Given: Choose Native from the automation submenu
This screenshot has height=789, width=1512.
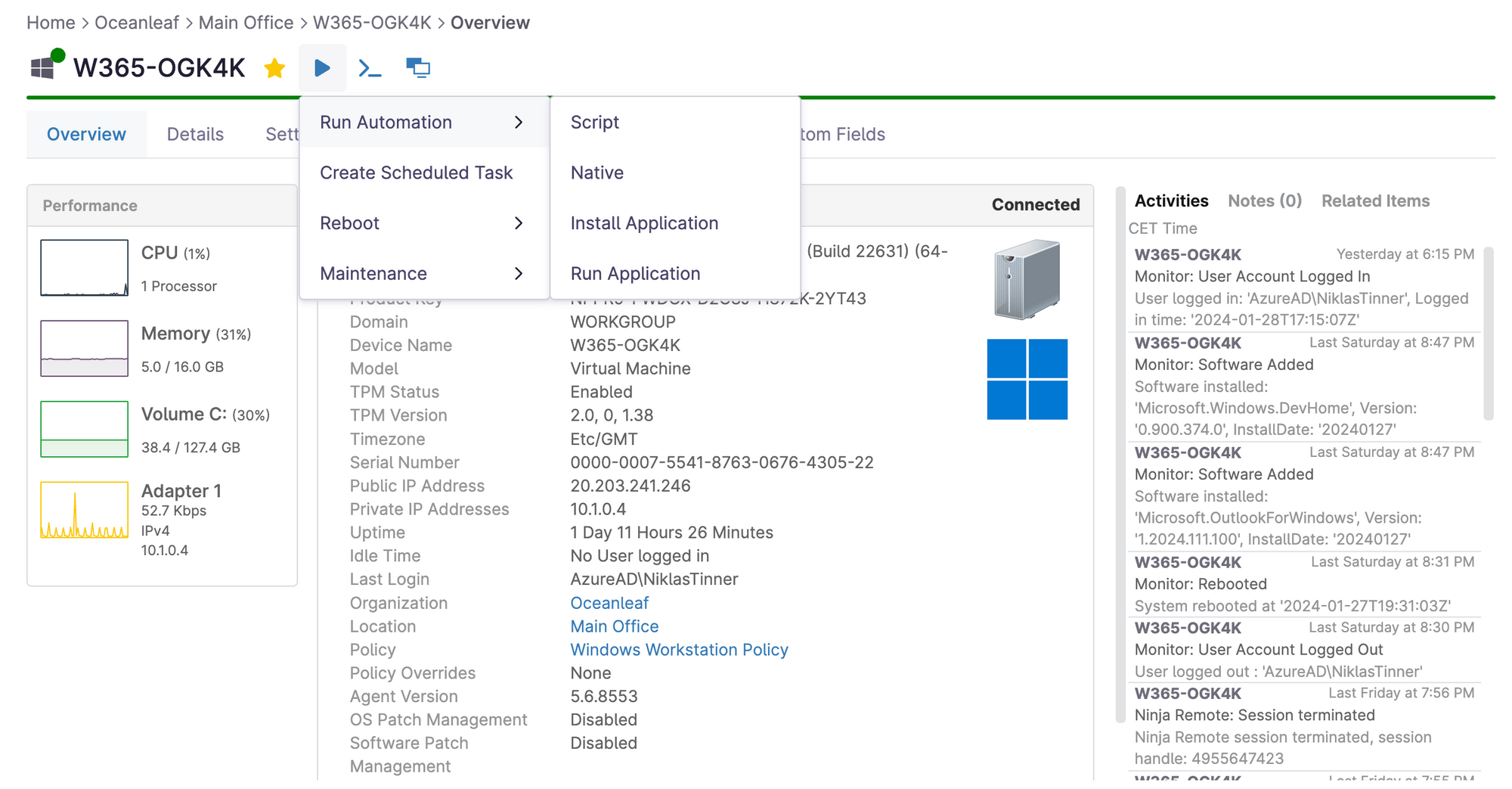Looking at the screenshot, I should click(x=675, y=172).
